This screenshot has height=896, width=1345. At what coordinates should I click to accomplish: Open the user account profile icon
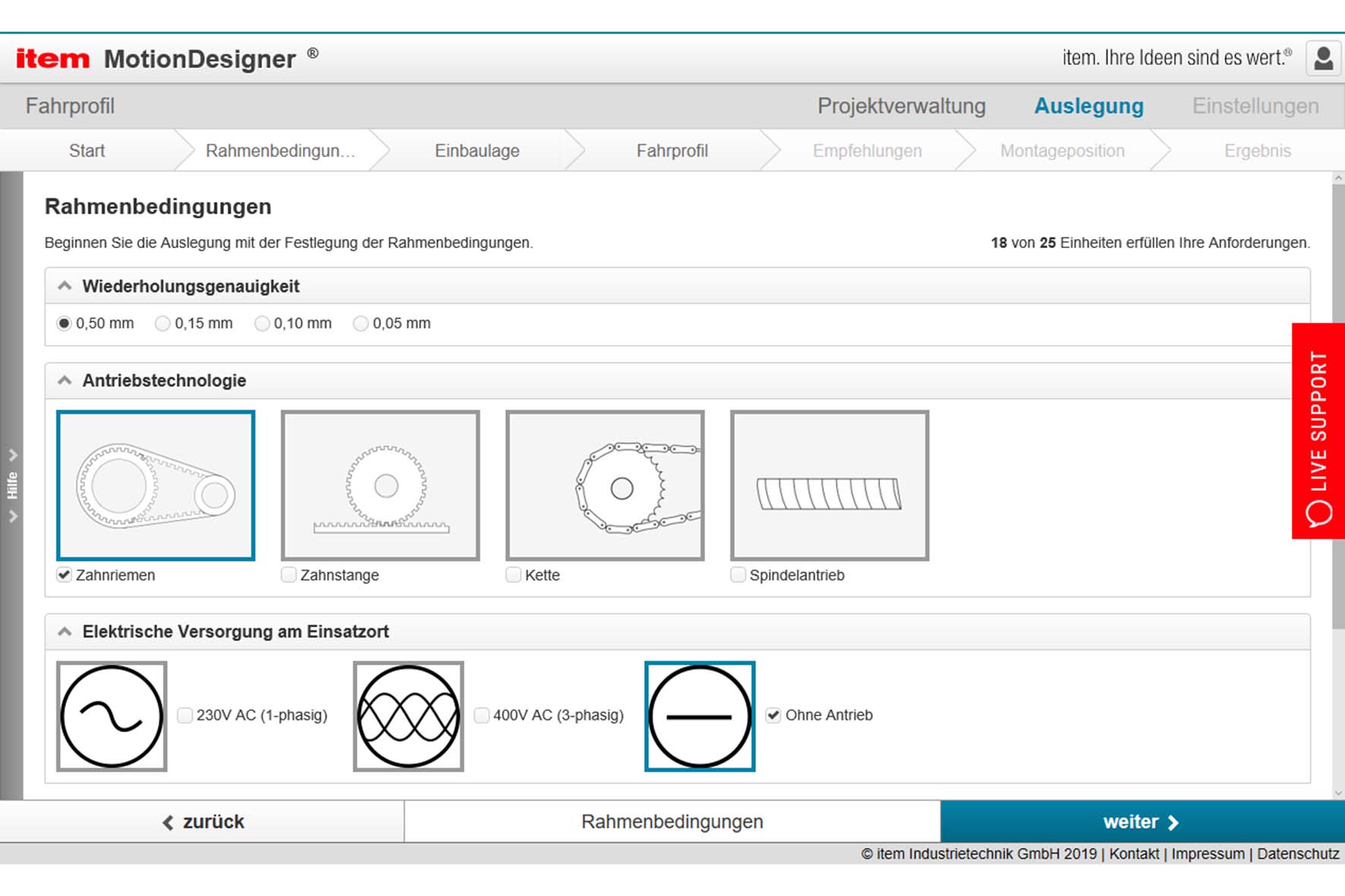click(x=1323, y=58)
